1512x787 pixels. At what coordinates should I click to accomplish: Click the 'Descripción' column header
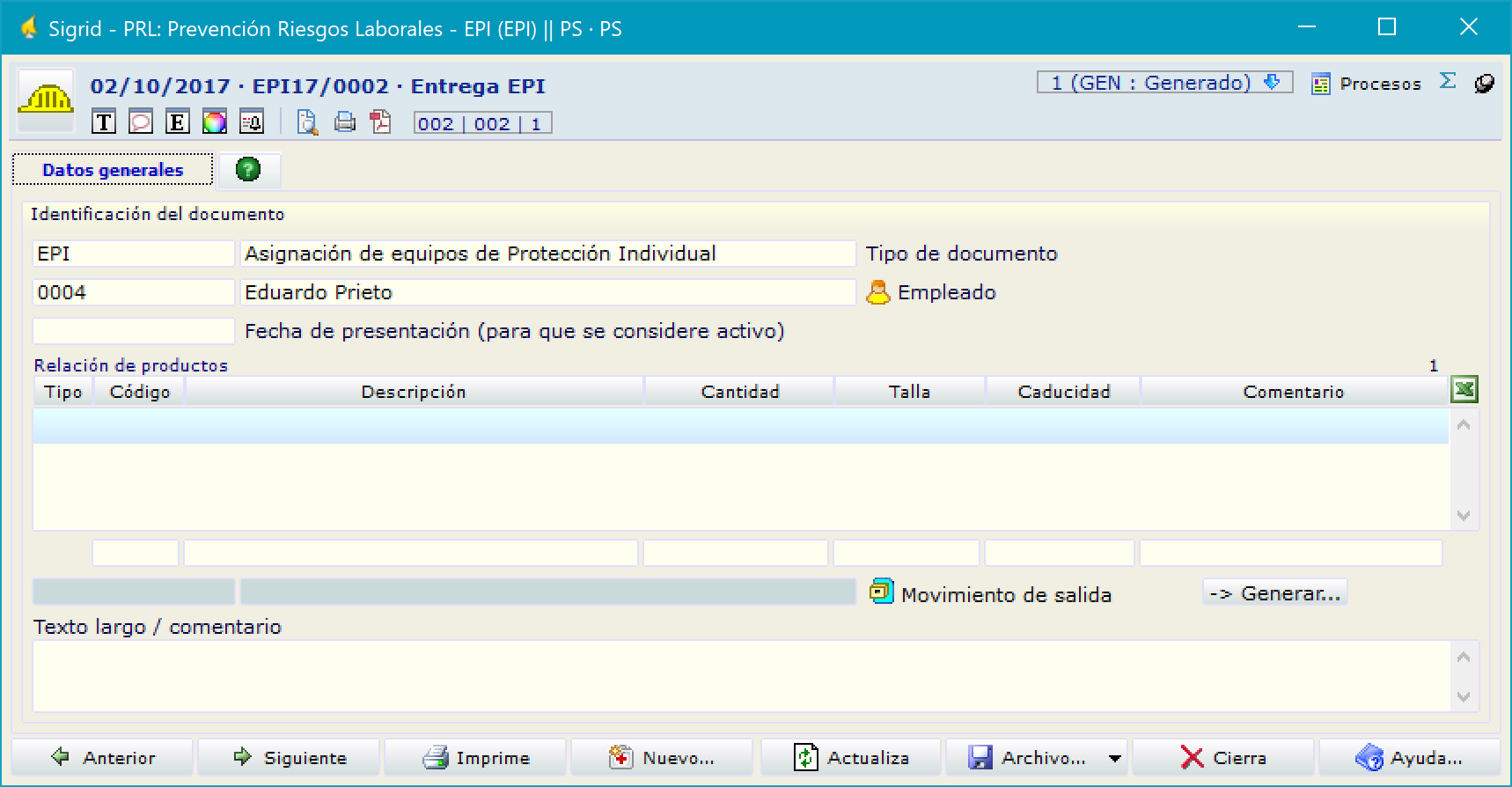click(414, 392)
